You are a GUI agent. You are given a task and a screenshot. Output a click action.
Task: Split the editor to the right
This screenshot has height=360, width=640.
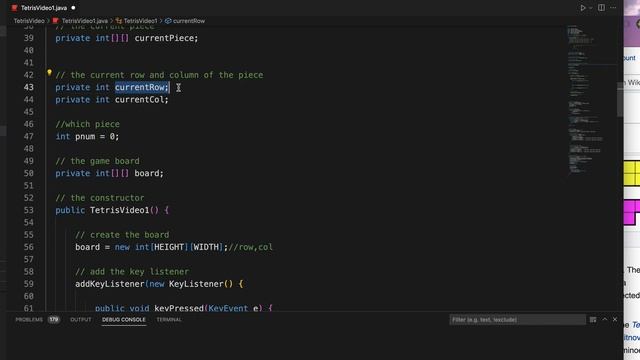point(602,8)
